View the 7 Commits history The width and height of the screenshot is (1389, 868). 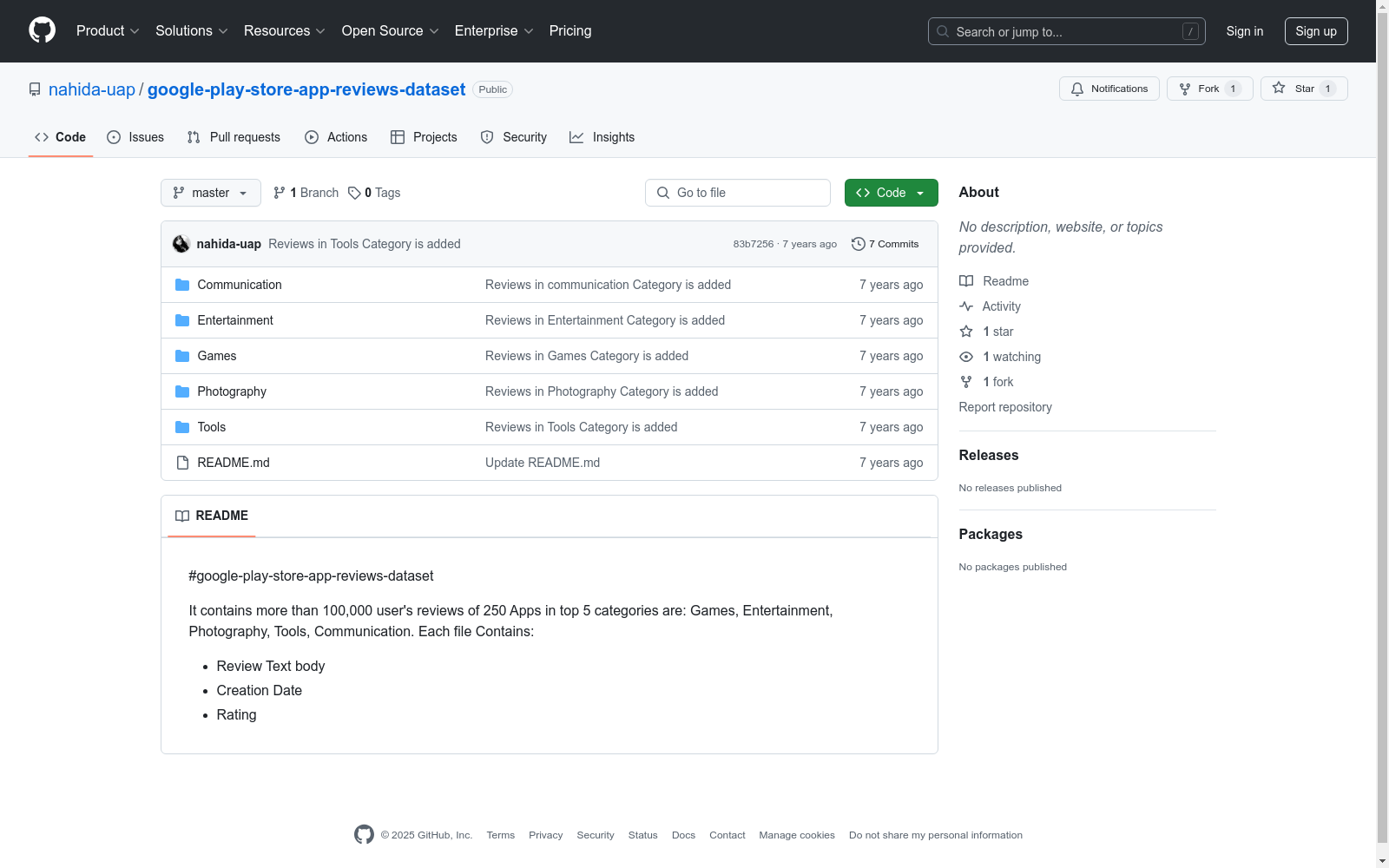coord(885,244)
